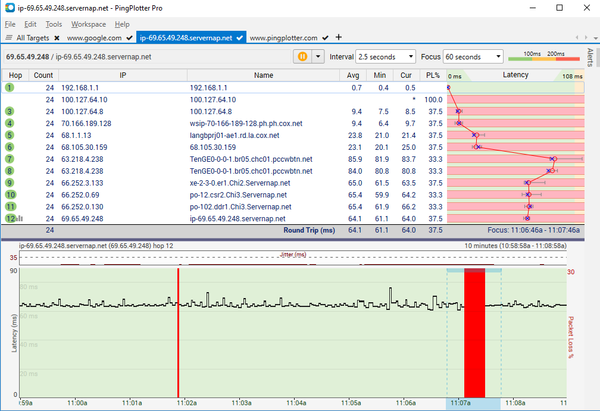Add a new target tab with plus

(x=338, y=37)
